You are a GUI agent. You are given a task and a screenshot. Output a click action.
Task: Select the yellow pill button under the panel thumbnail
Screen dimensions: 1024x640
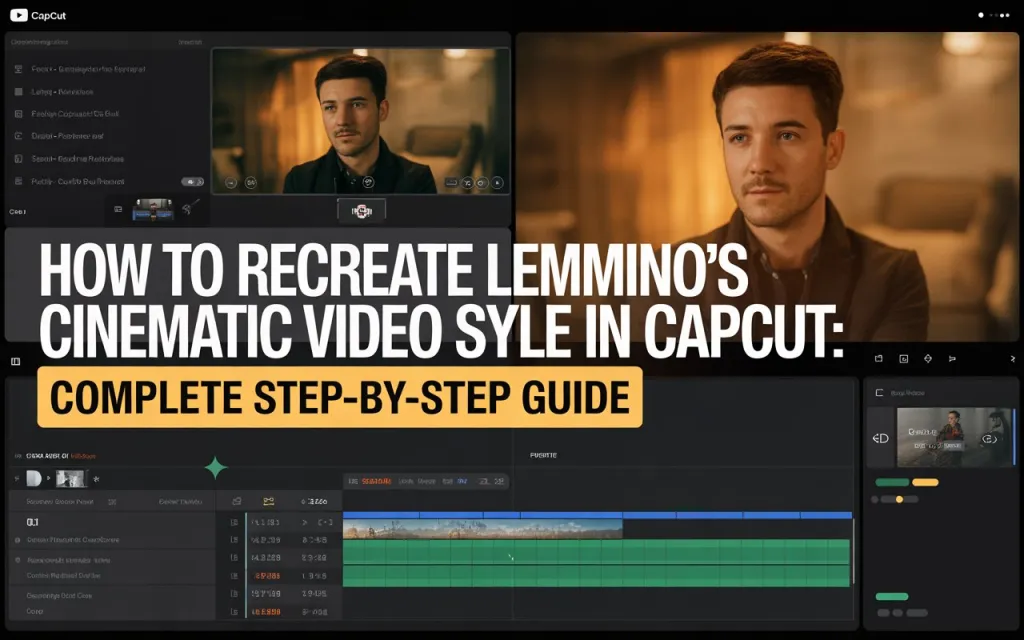click(925, 482)
